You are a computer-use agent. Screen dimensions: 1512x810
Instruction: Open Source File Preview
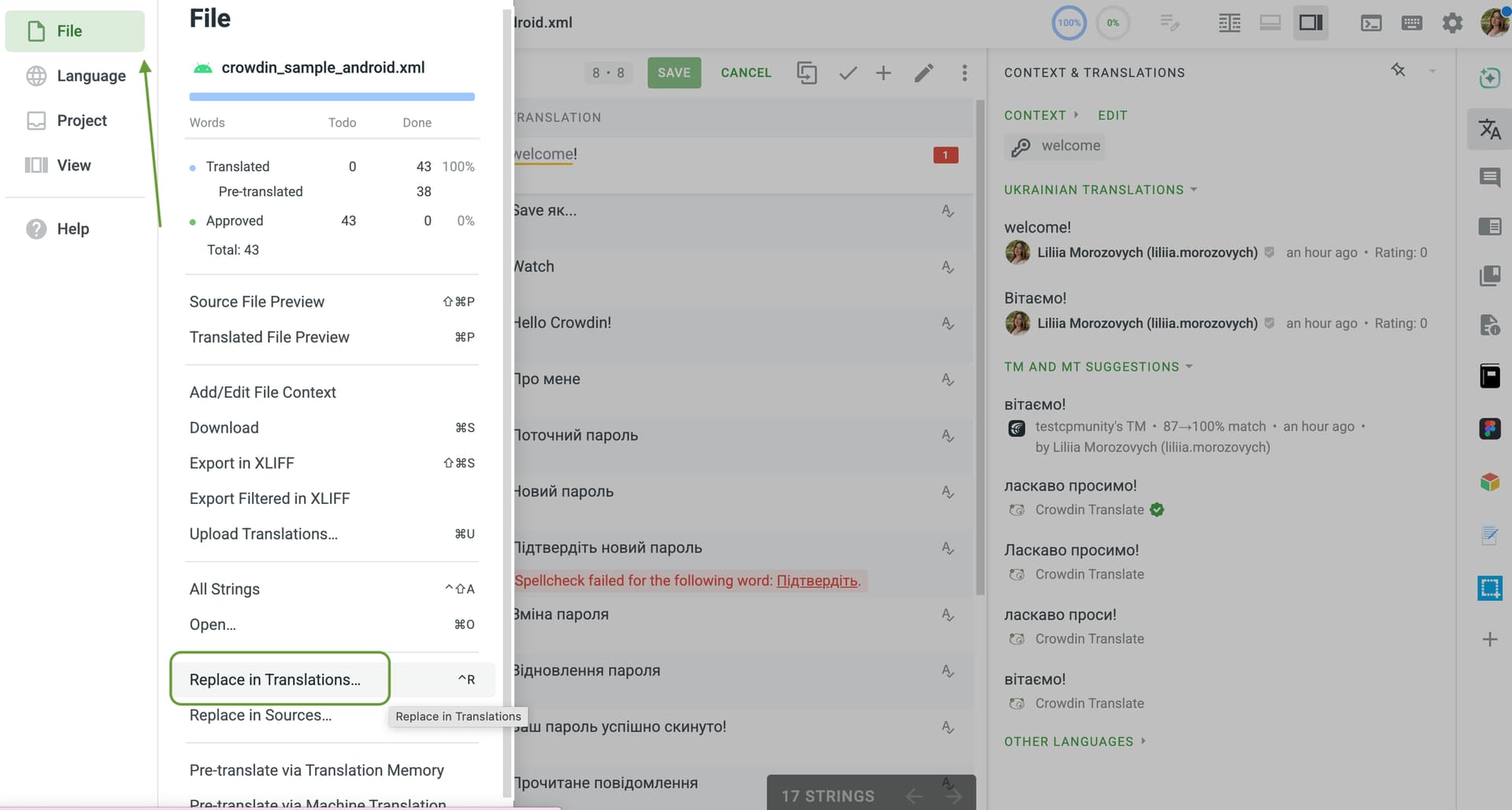click(x=332, y=301)
